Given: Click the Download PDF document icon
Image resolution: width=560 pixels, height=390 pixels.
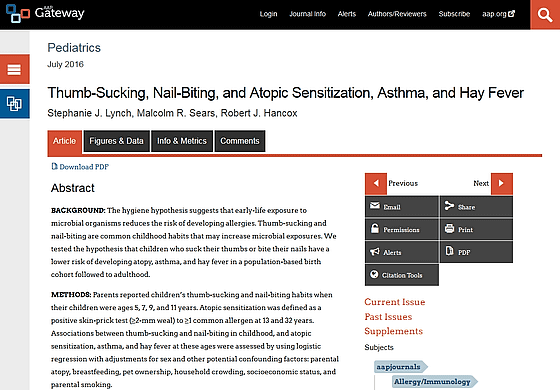Looking at the screenshot, I should pos(54,166).
